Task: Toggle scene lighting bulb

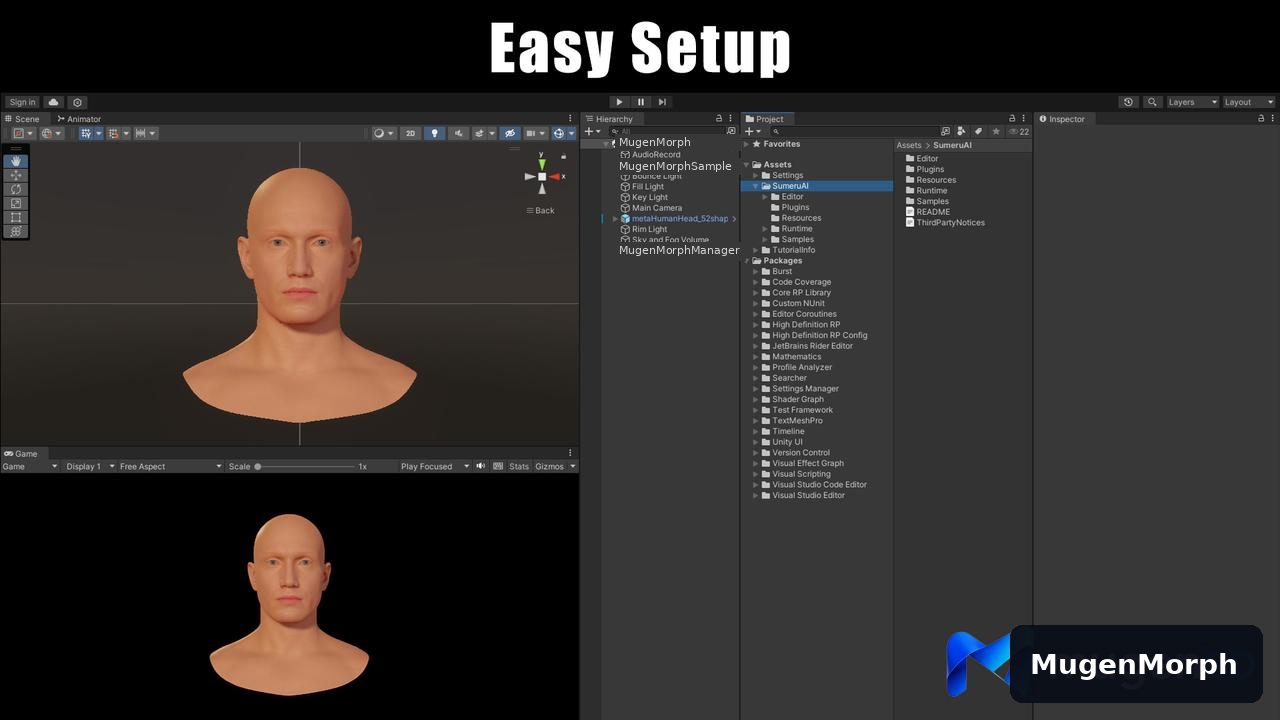Action: point(434,133)
